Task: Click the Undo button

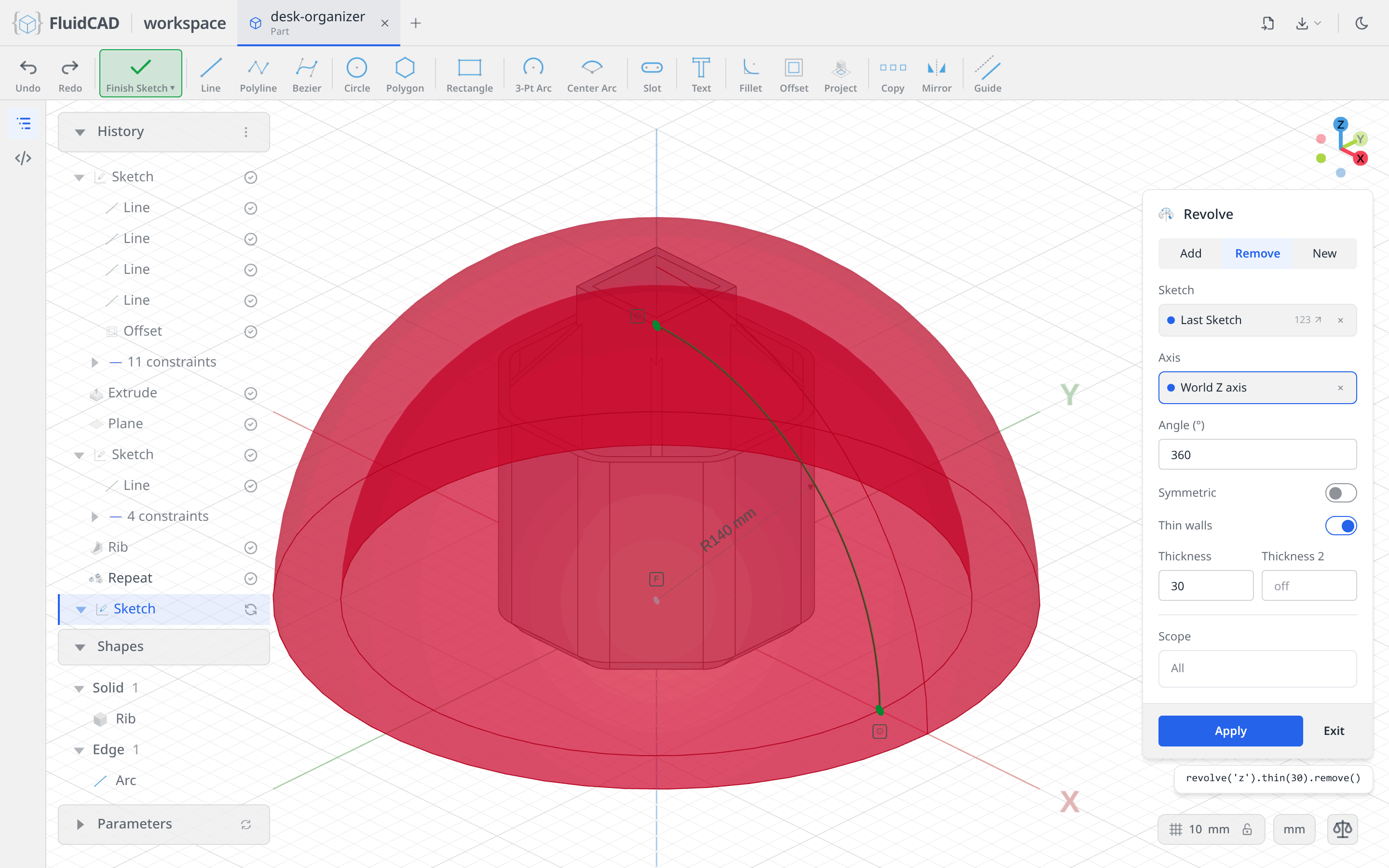Action: [x=28, y=75]
